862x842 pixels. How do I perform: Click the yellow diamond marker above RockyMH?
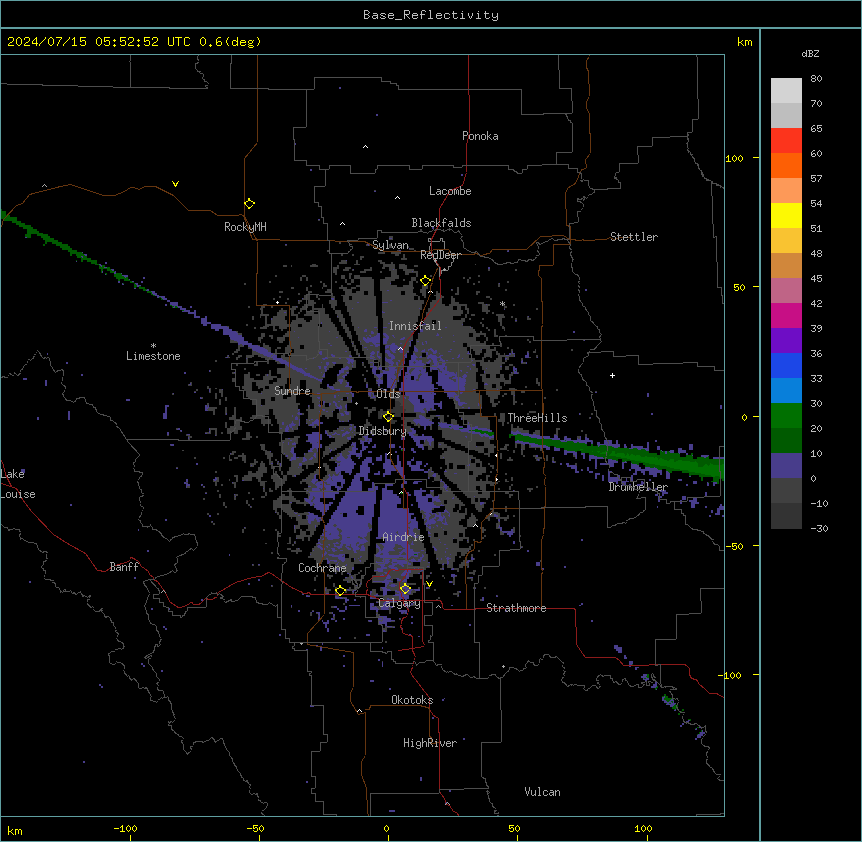coord(249,204)
